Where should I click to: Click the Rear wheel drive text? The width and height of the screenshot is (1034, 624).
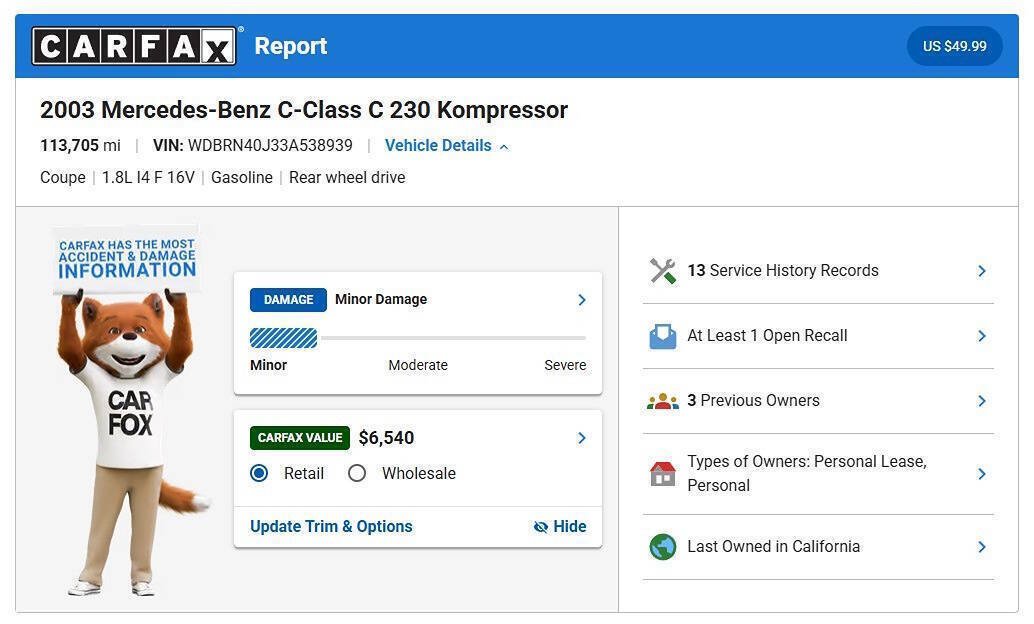coord(347,177)
